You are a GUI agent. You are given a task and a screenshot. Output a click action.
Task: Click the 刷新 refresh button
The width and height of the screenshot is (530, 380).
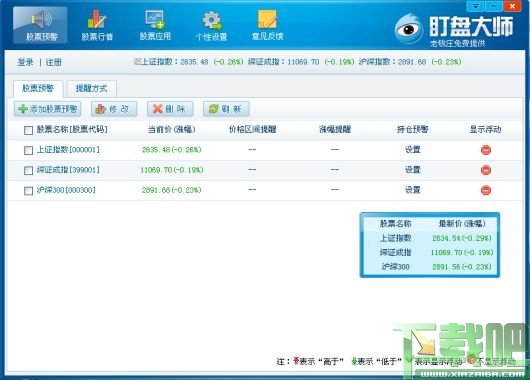click(x=226, y=109)
